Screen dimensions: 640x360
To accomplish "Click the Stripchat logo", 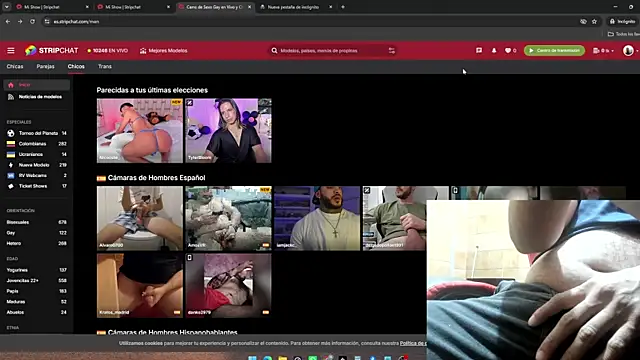I will pyautogui.click(x=51, y=51).
